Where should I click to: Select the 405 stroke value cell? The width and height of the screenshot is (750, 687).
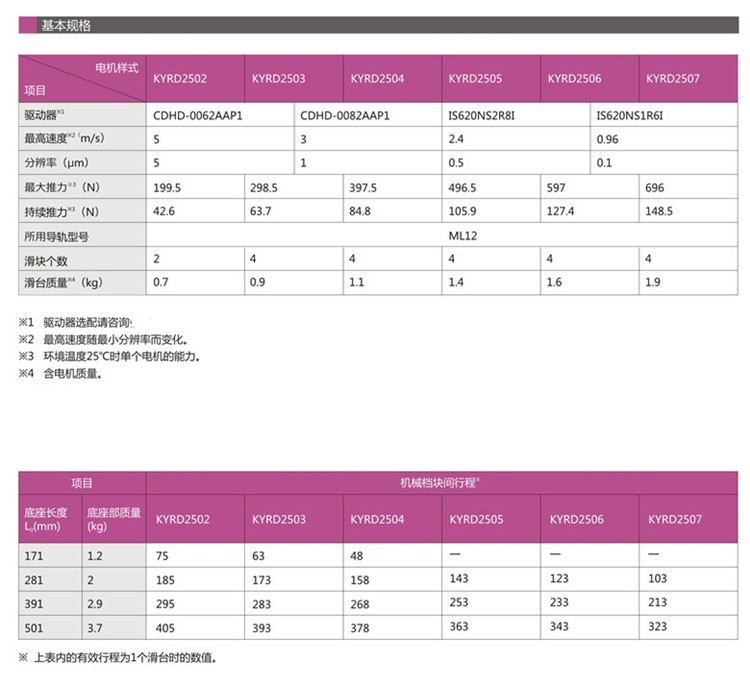pos(166,628)
